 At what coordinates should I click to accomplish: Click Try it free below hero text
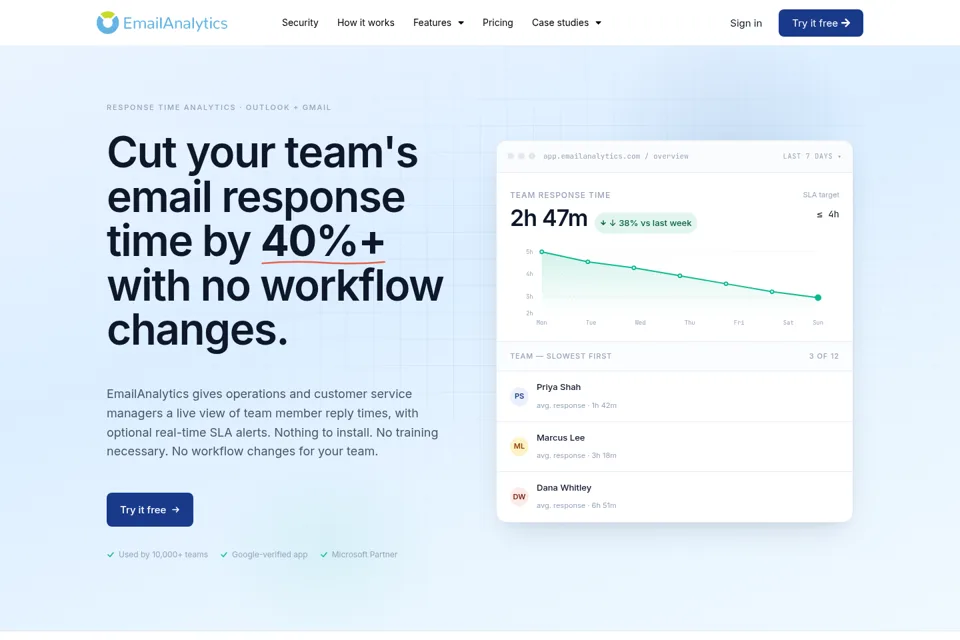[x=149, y=510]
